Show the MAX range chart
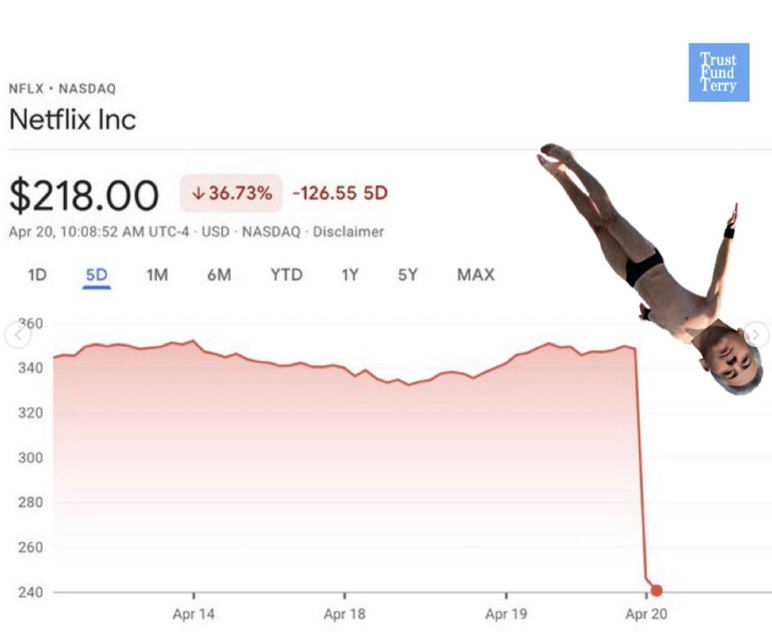Screen dimensions: 772x644 click(x=475, y=274)
